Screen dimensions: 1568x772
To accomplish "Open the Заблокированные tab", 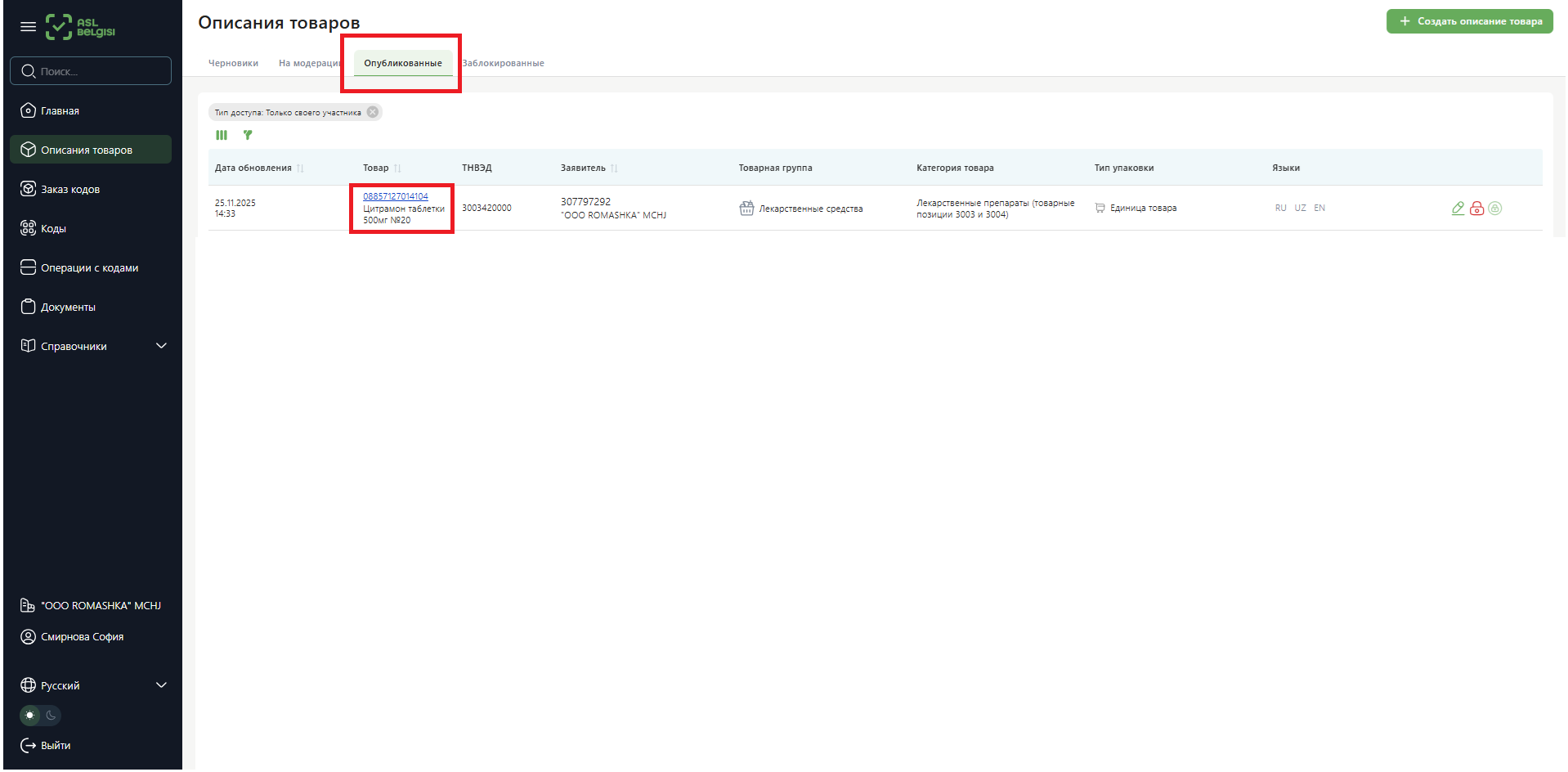I will 504,64.
